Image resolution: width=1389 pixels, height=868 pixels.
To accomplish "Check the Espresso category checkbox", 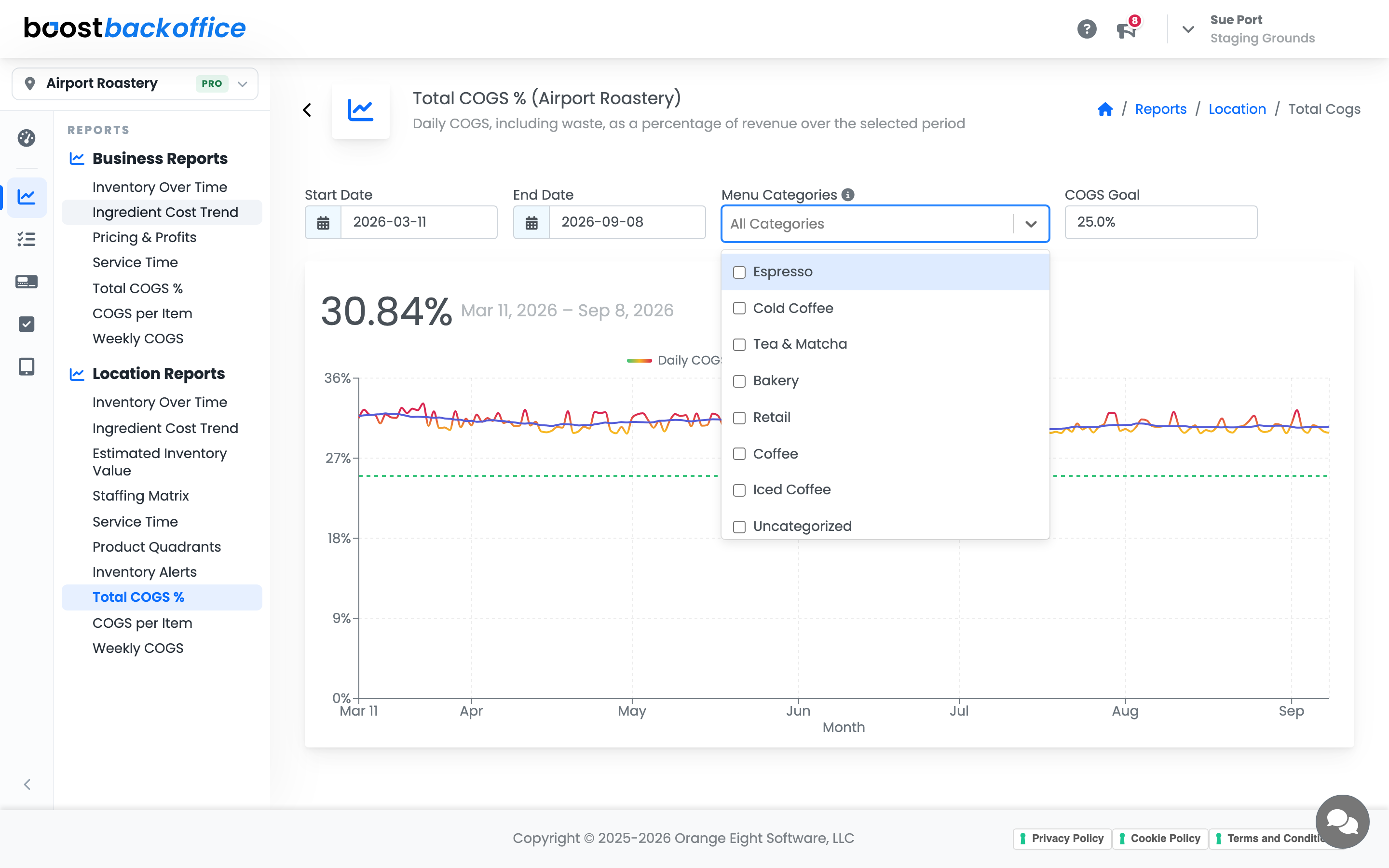I will tap(739, 272).
